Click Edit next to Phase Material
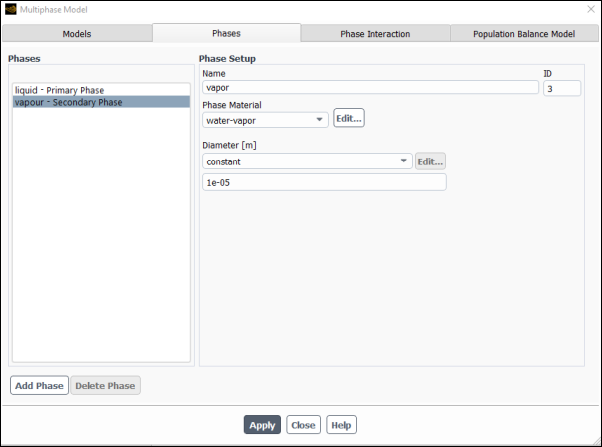 [349, 118]
